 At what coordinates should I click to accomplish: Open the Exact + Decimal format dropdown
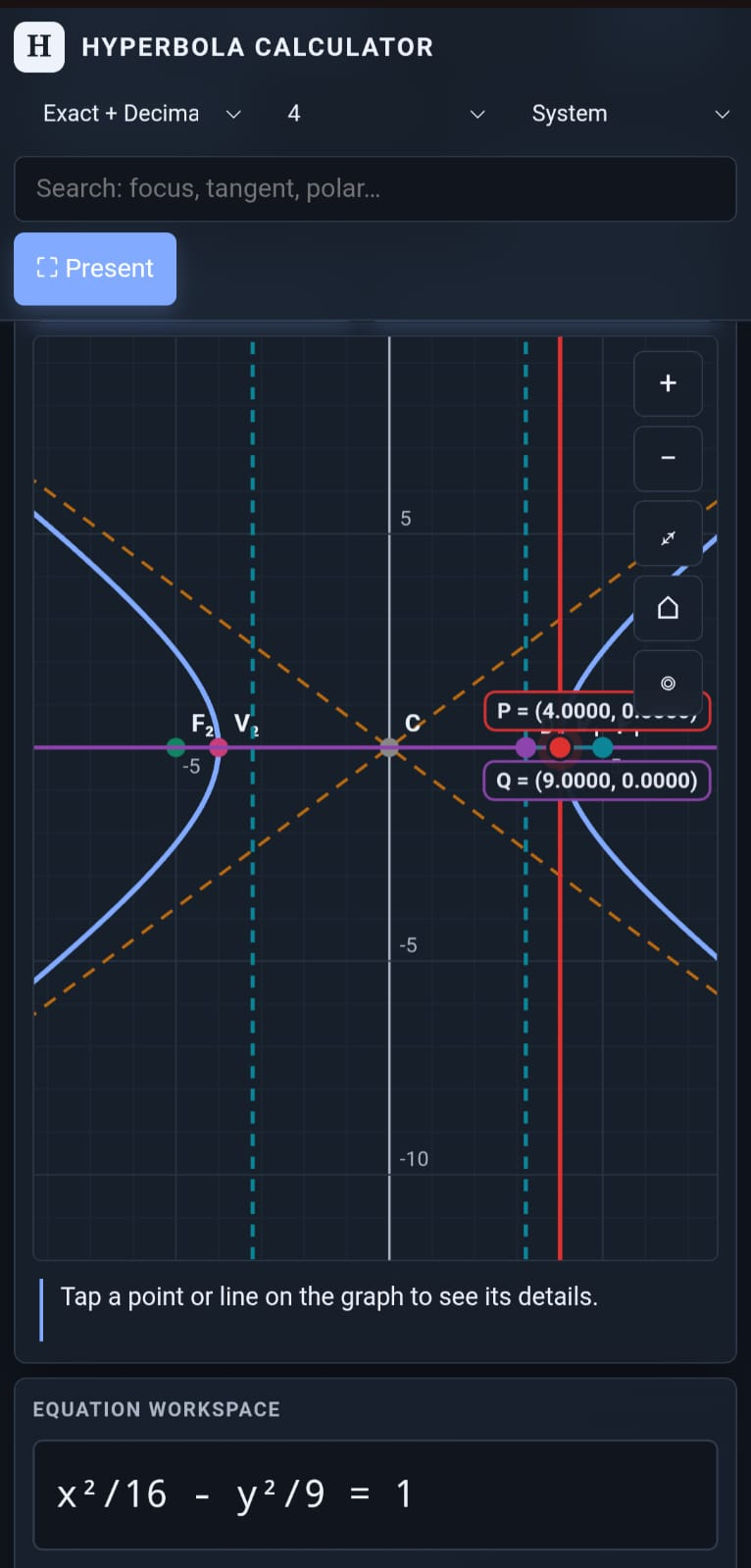pyautogui.click(x=142, y=114)
